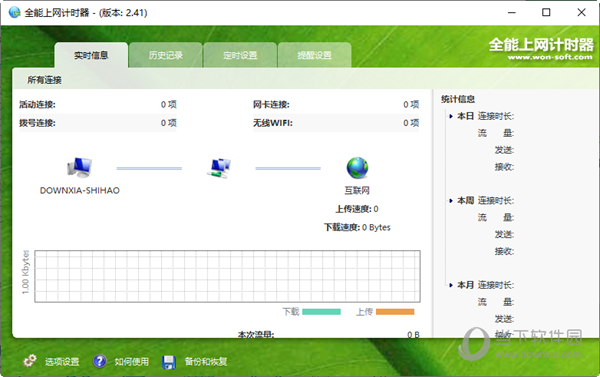
Task: Click the 下载 teal legend swatch
Action: [321, 312]
